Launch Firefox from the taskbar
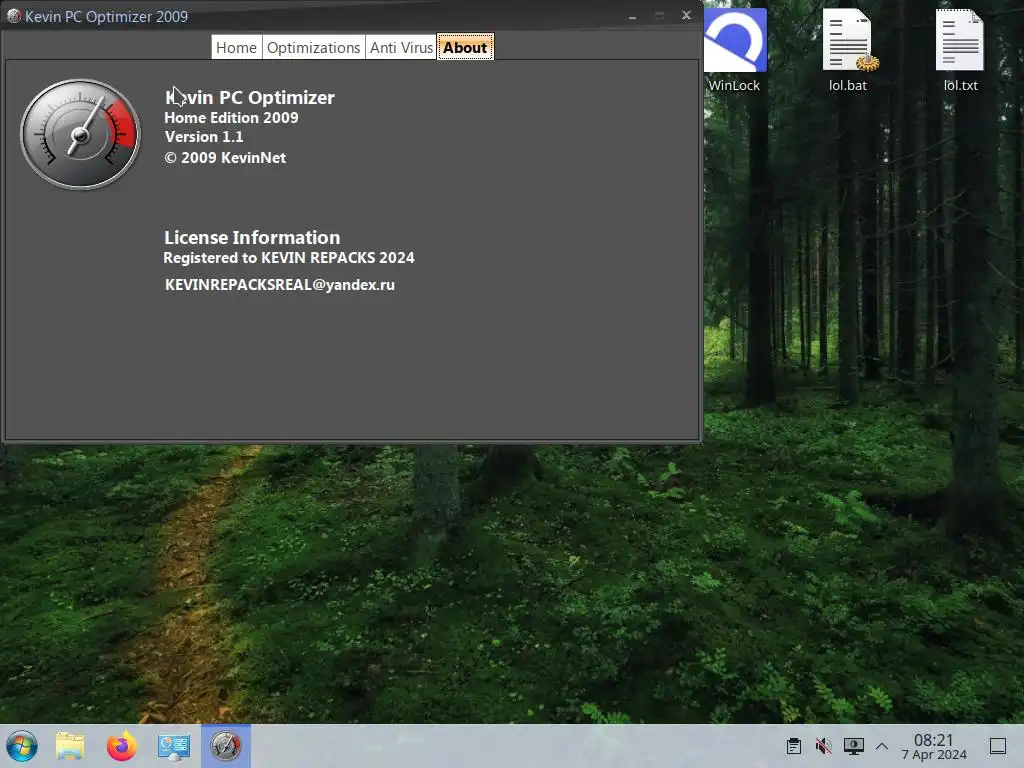1024x768 pixels. pyautogui.click(x=121, y=746)
